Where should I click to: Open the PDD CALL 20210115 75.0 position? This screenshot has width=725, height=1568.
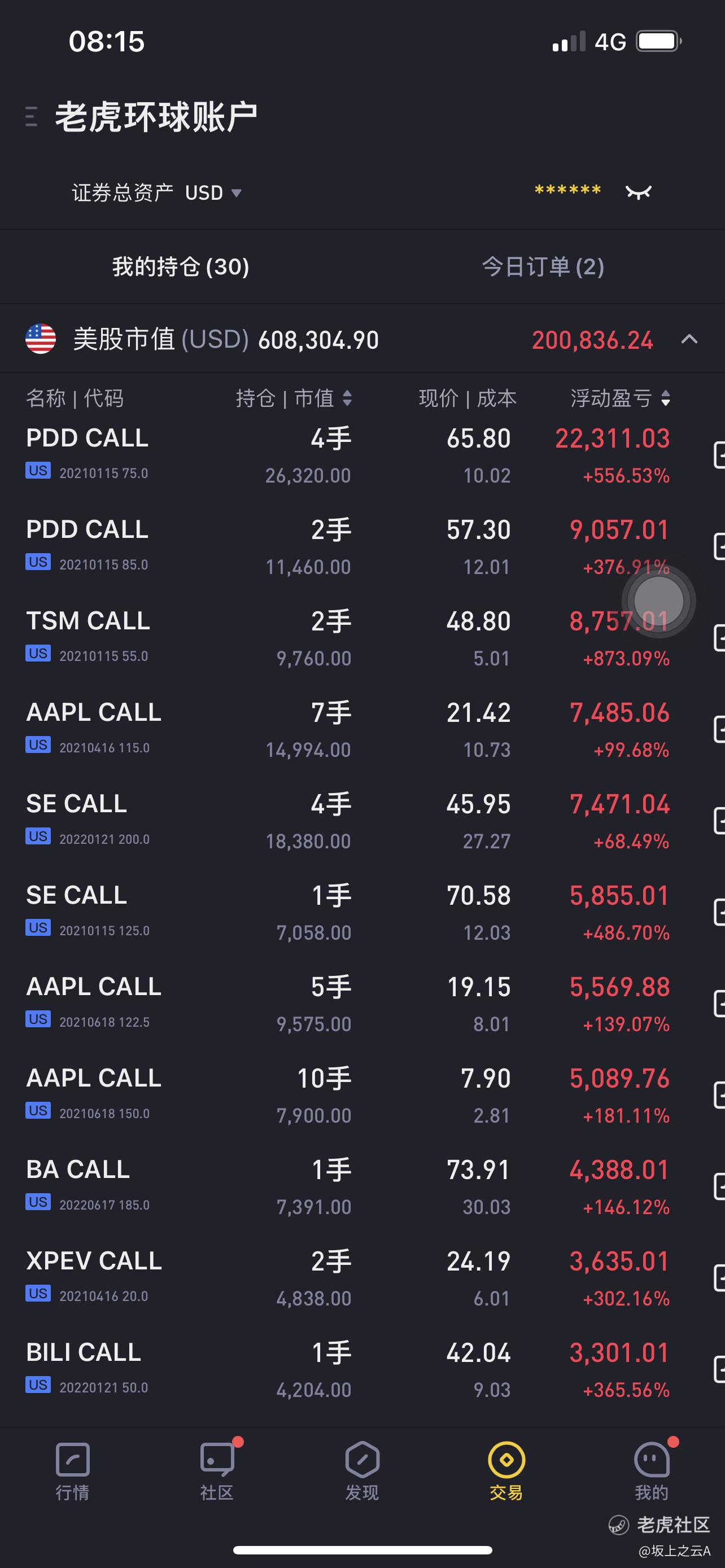tap(348, 456)
